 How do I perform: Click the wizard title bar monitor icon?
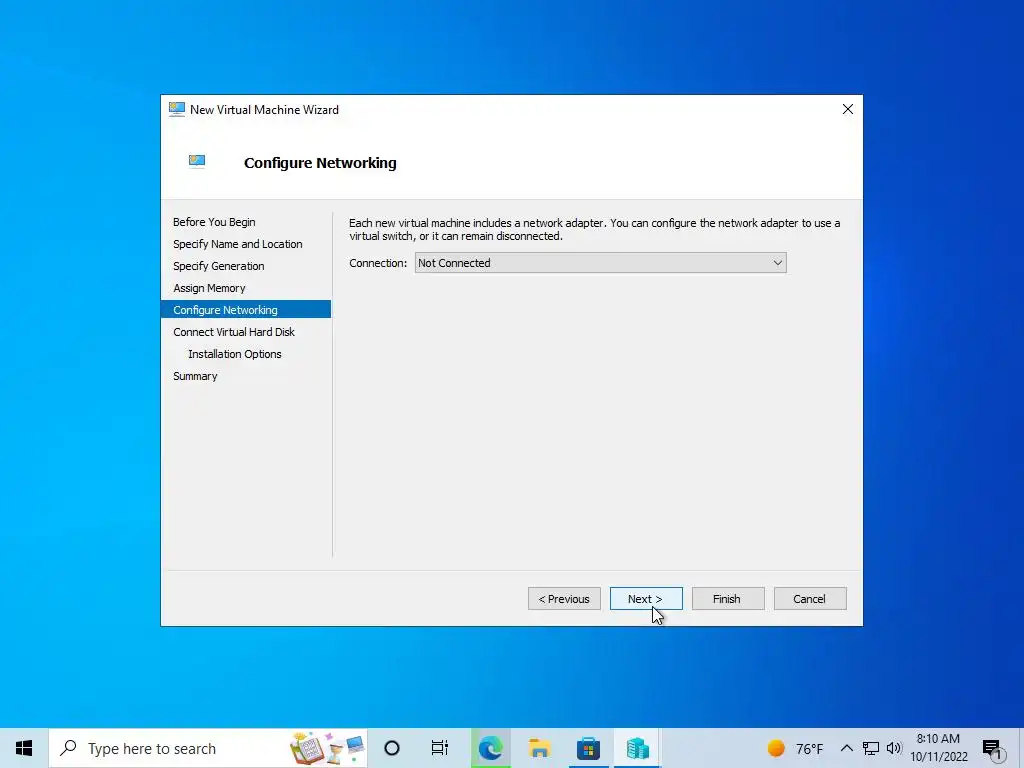pos(176,109)
